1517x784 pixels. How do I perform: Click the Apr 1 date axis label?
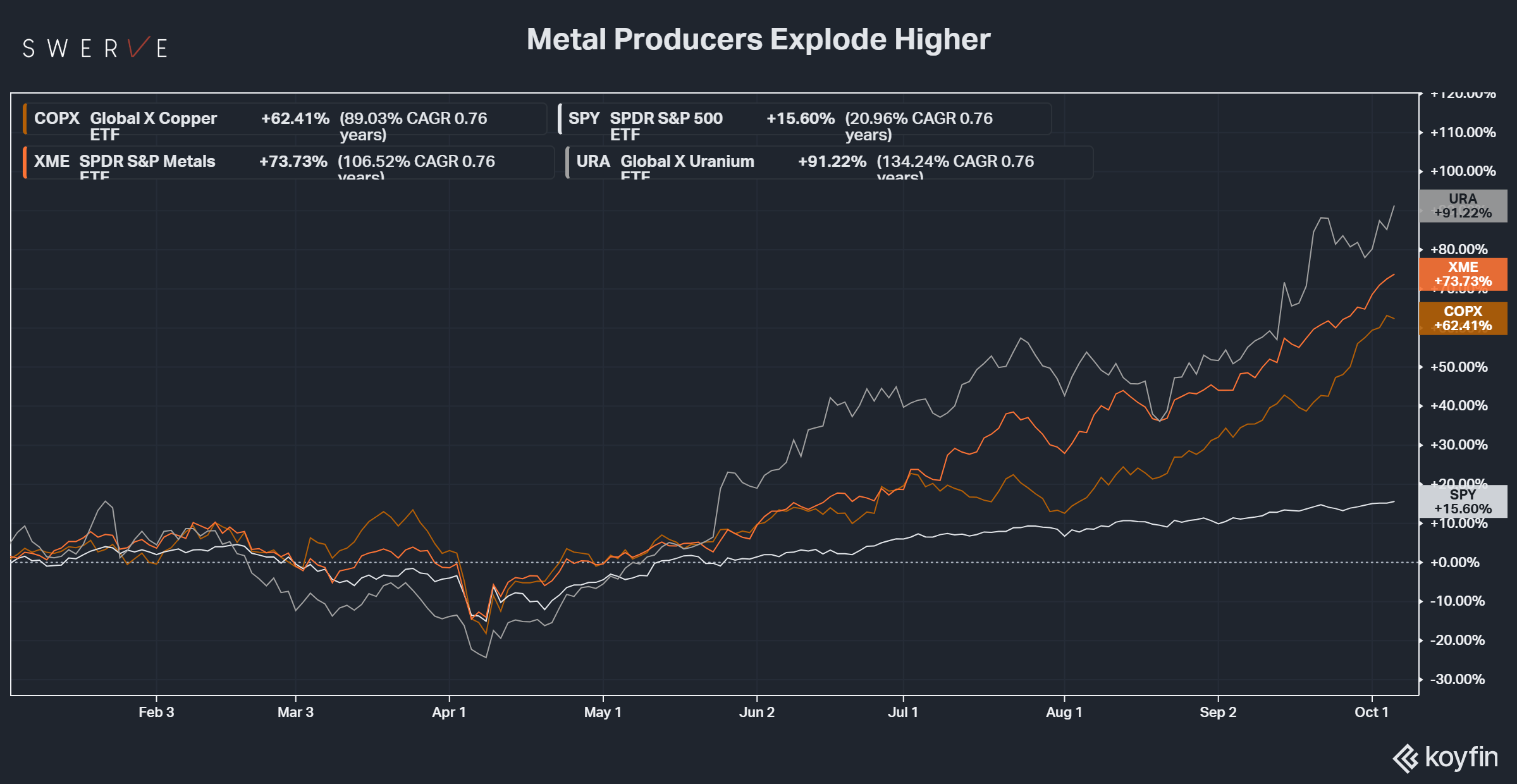(x=449, y=712)
